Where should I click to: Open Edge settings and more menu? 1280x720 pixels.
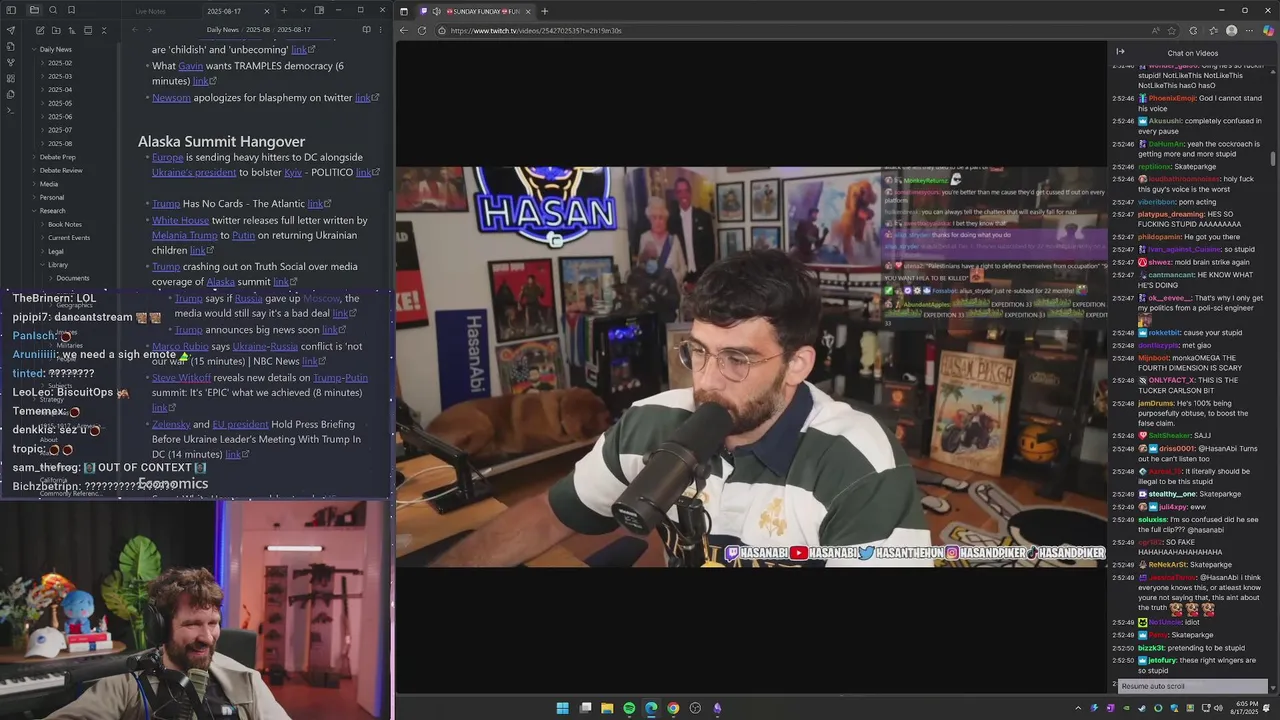click(1249, 30)
